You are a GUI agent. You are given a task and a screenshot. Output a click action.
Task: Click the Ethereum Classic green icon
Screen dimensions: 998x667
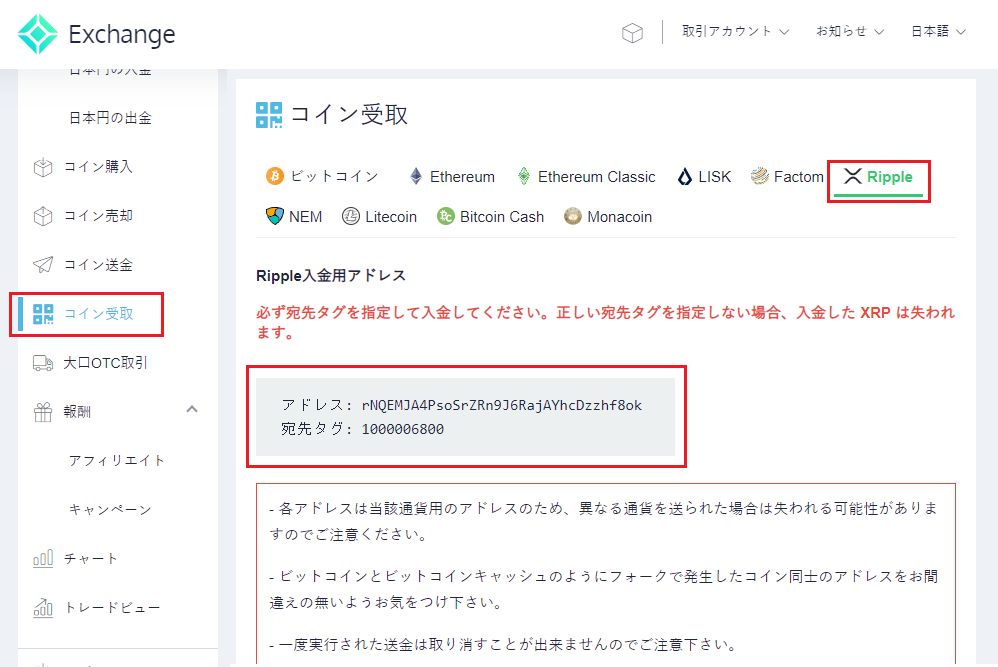pyautogui.click(x=524, y=176)
